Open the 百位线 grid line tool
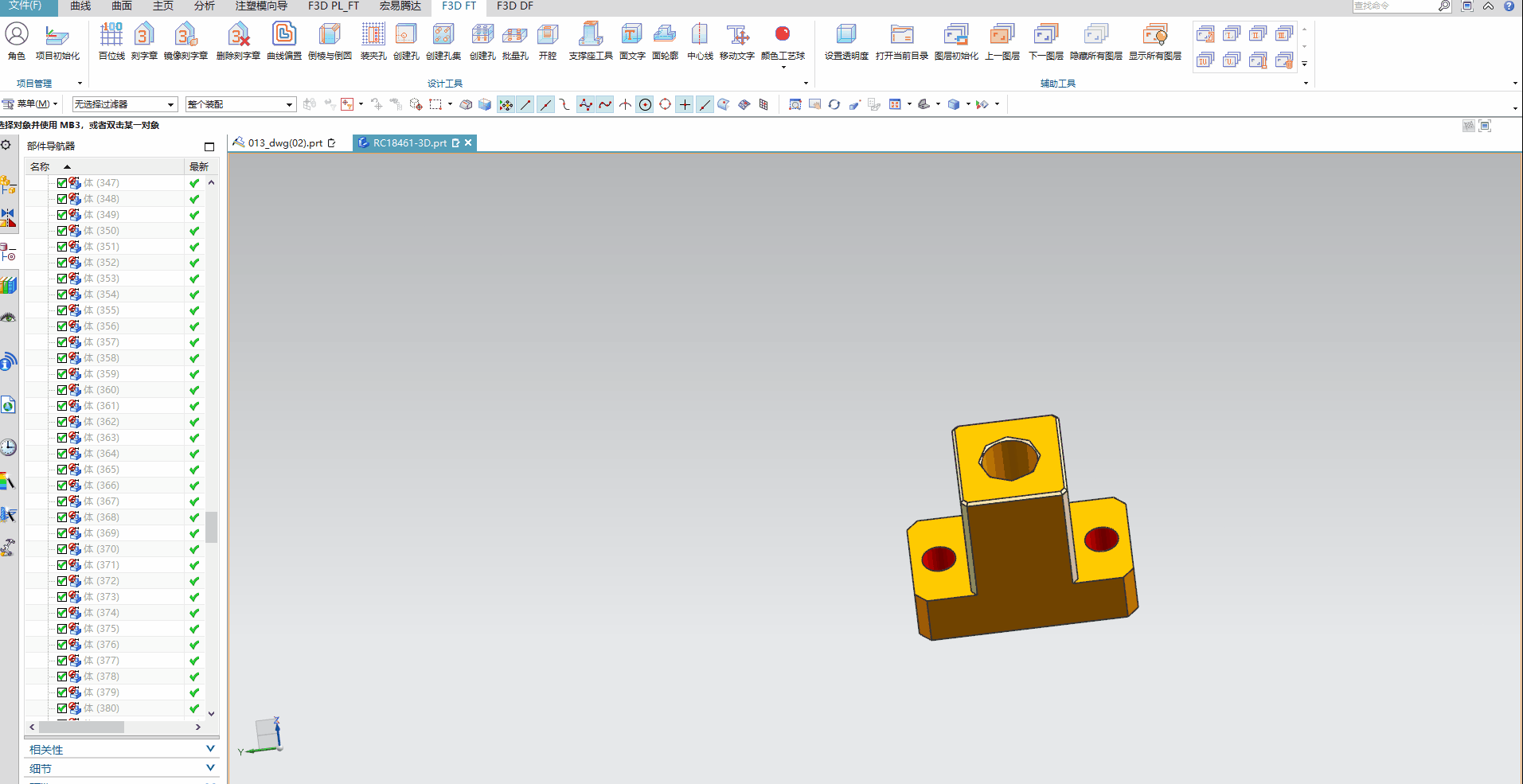Image resolution: width=1523 pixels, height=784 pixels. tap(111, 41)
